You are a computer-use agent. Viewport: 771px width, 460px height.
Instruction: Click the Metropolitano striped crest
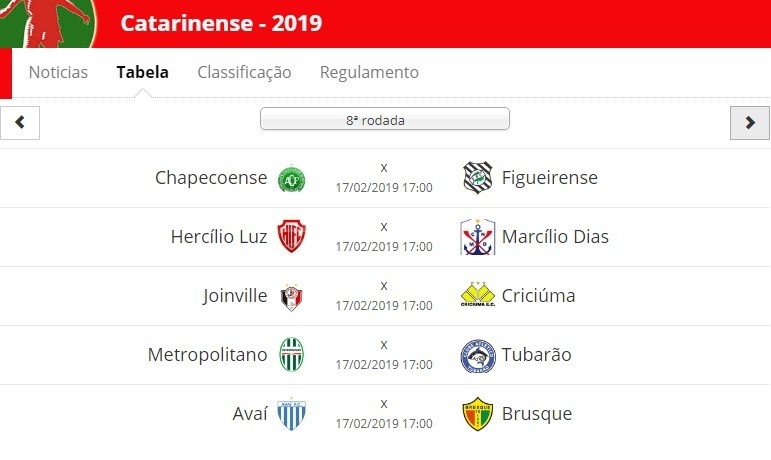[x=292, y=354]
